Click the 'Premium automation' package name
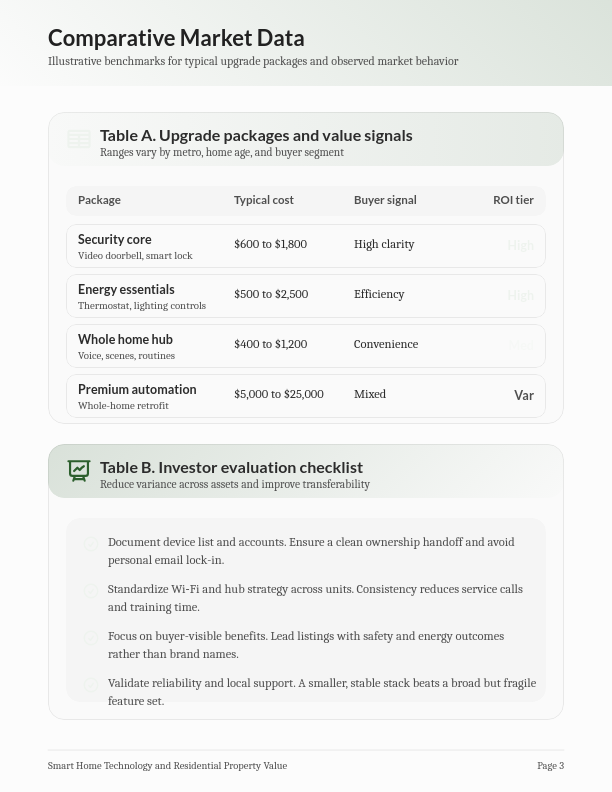This screenshot has height=792, width=612. tap(137, 390)
